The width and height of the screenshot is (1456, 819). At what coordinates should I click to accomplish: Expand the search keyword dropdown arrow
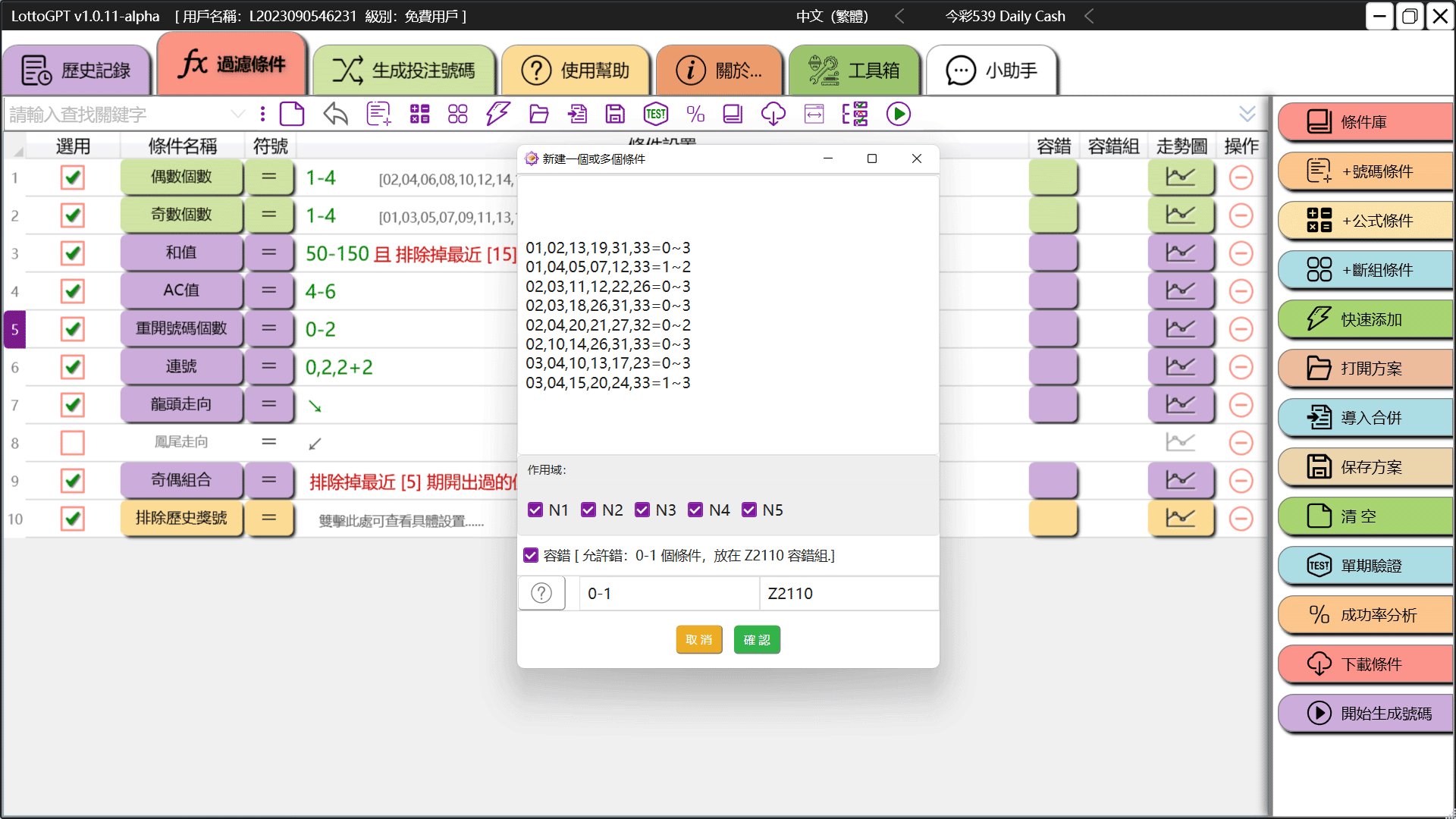click(x=238, y=114)
